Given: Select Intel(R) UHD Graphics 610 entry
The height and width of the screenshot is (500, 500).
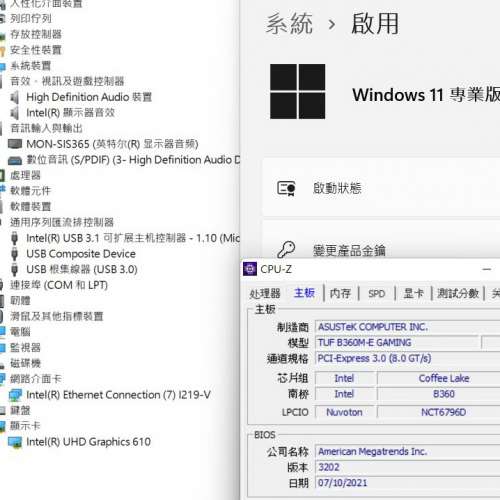Looking at the screenshot, I should [x=88, y=442].
